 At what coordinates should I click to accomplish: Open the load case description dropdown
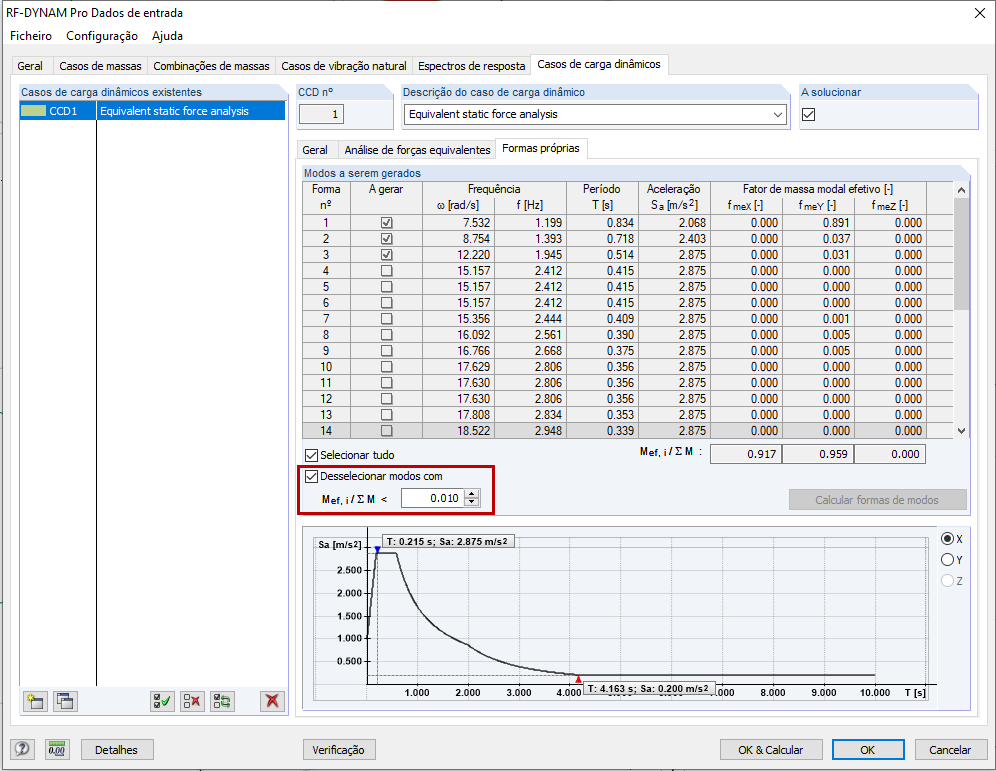(777, 114)
